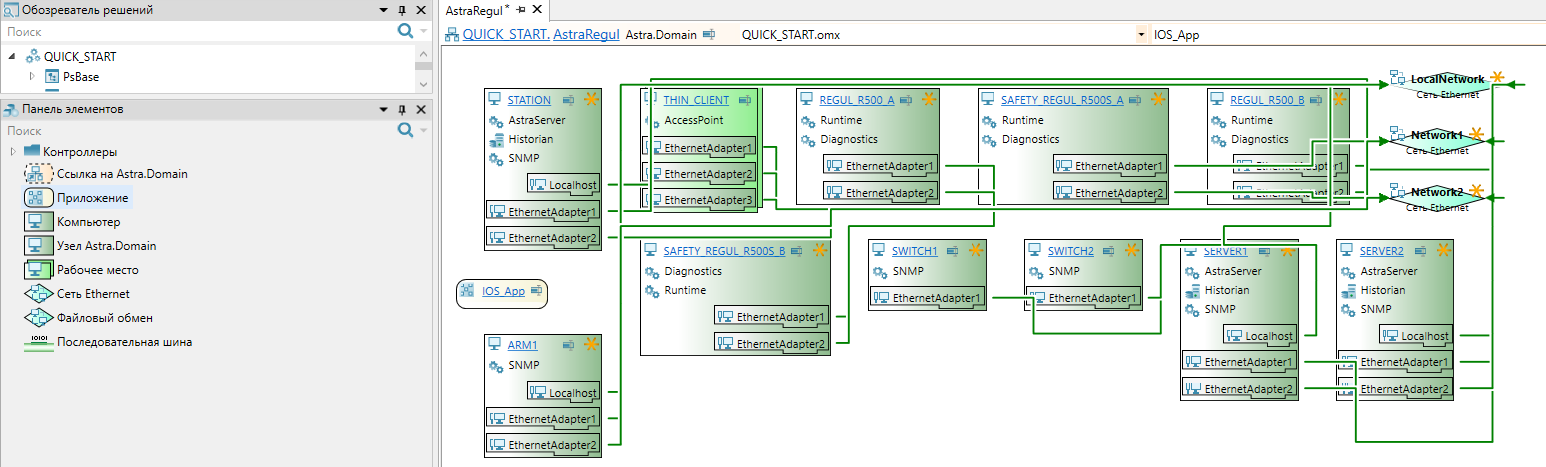Open Панель элементов panel options menu

pyautogui.click(x=383, y=109)
